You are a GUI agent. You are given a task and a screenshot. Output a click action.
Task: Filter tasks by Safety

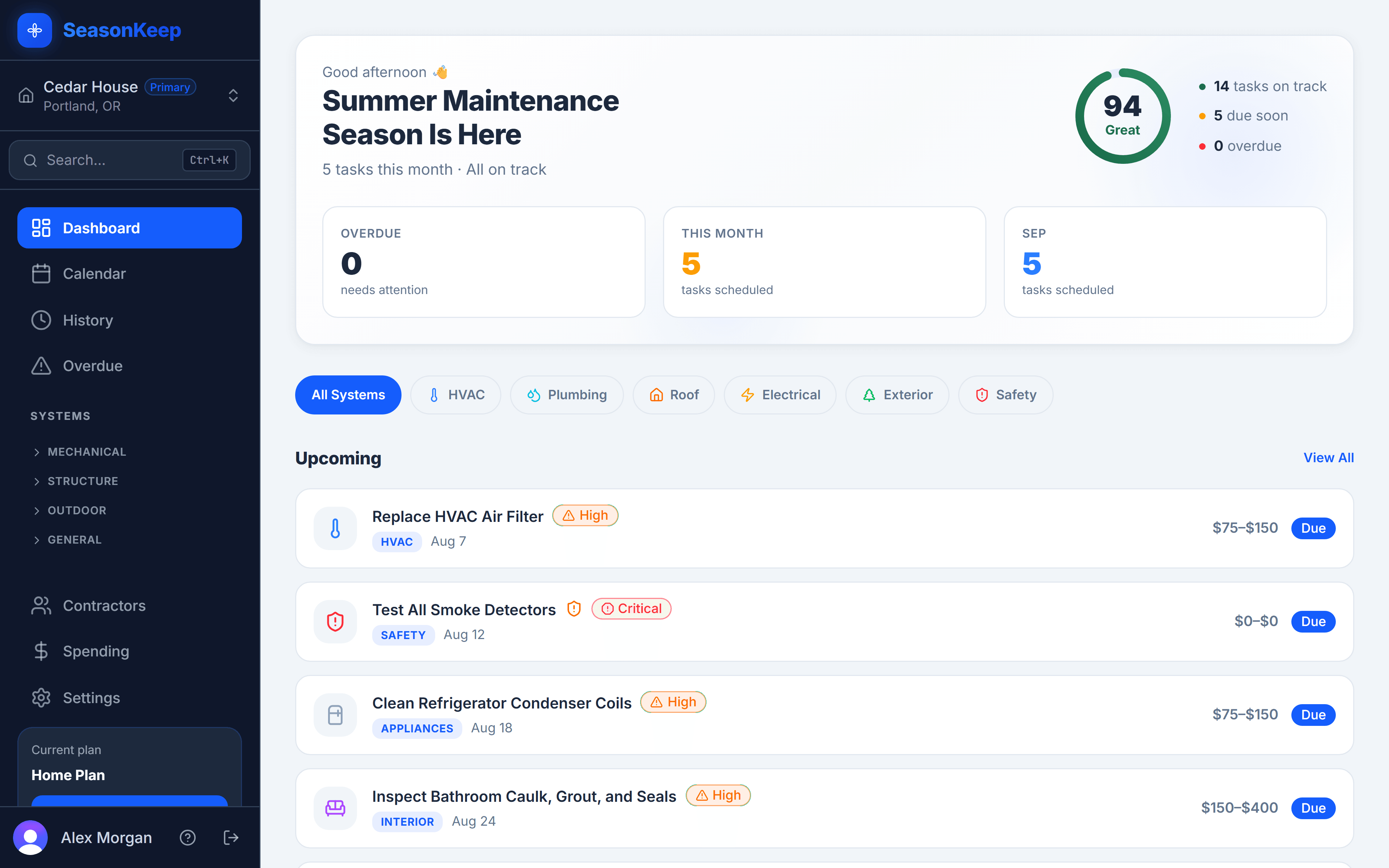pyautogui.click(x=1006, y=395)
